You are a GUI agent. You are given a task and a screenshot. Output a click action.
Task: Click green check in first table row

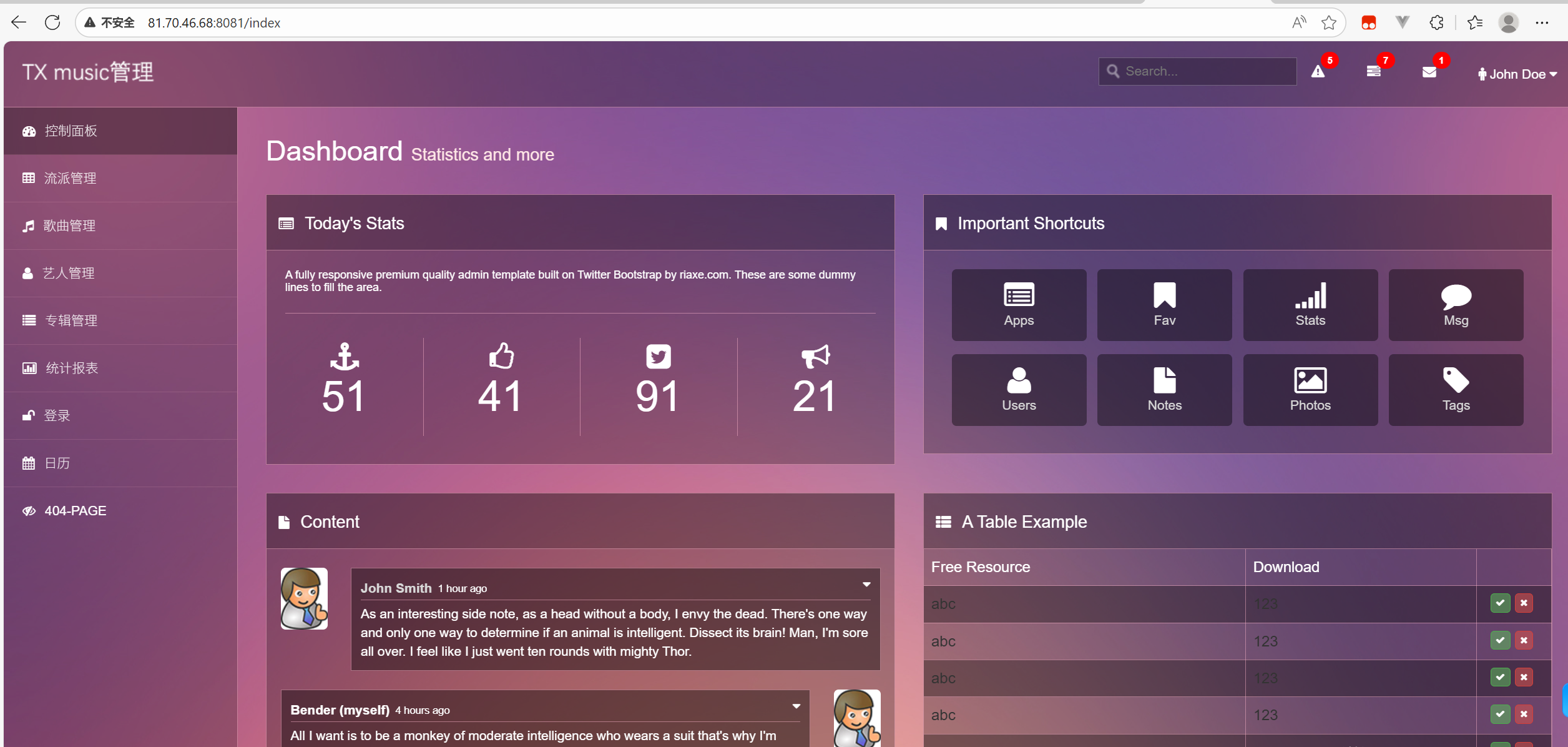coord(1499,603)
